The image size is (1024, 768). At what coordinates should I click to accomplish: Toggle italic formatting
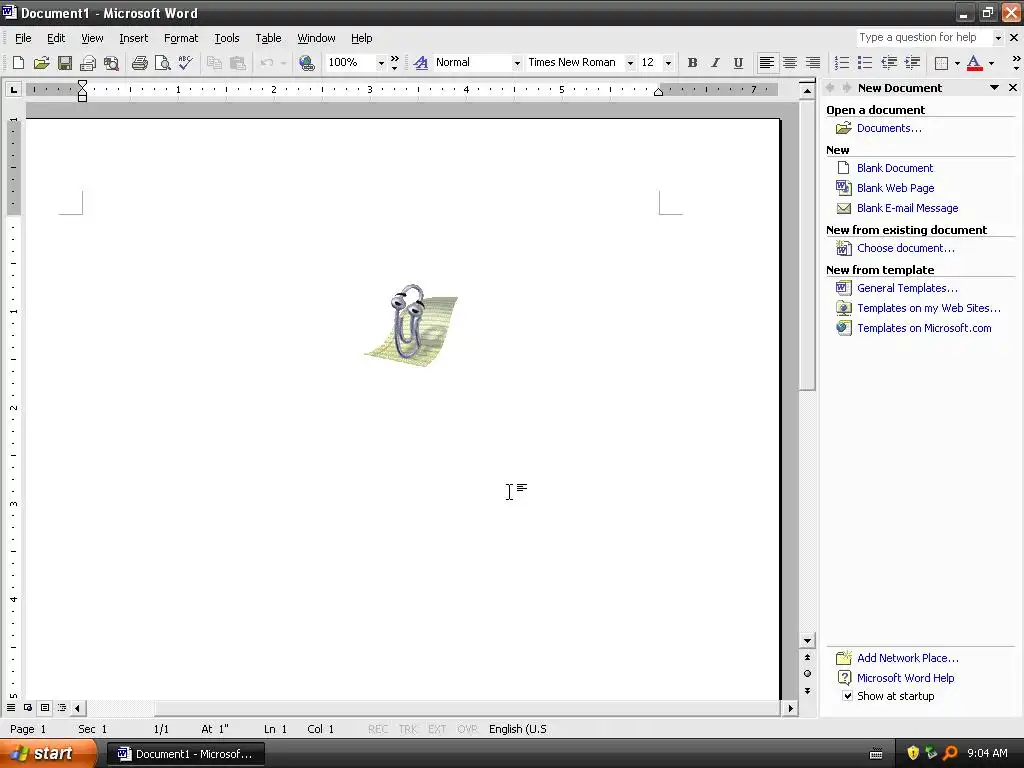(715, 63)
